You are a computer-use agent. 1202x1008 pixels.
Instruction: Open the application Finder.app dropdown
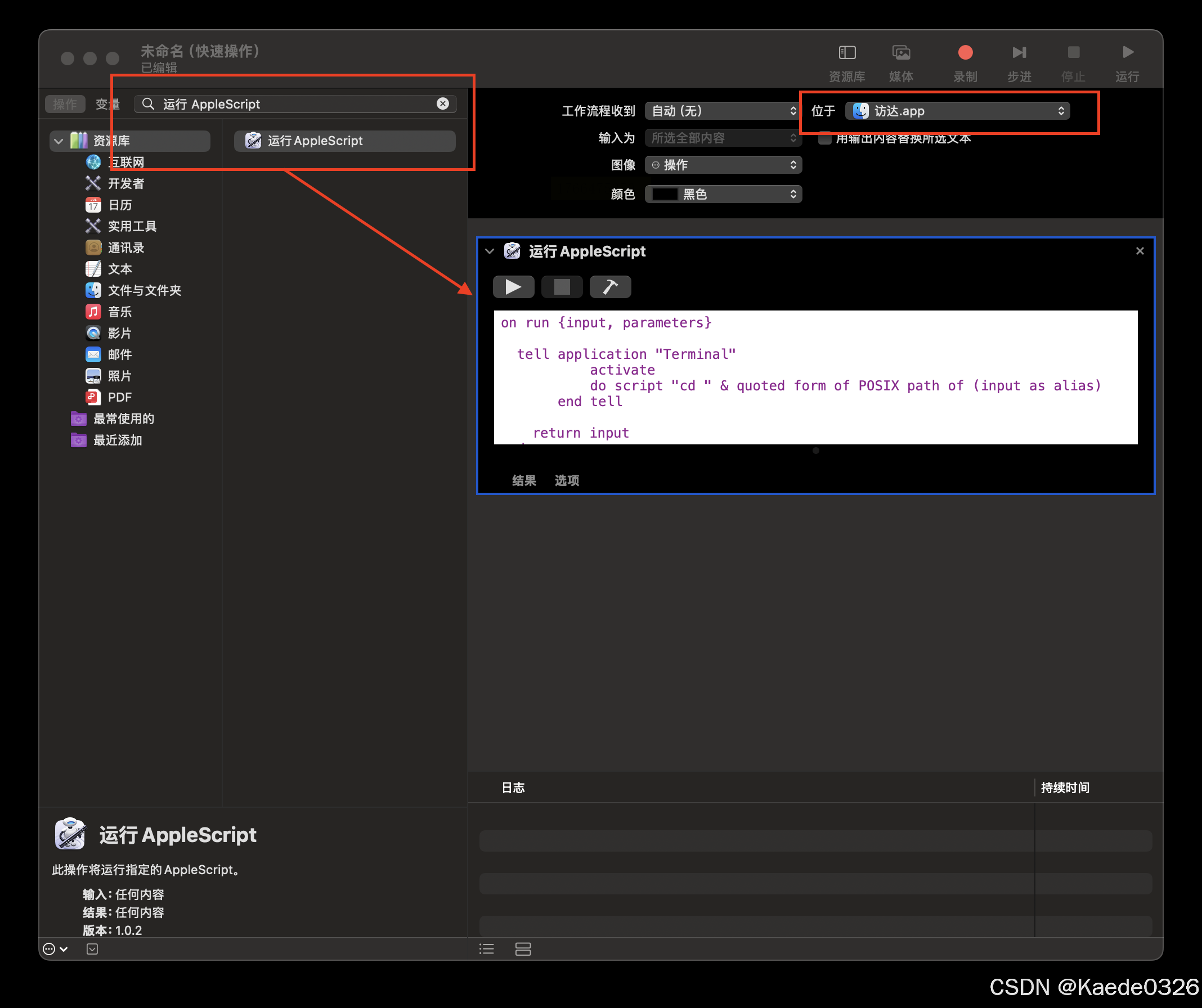pos(957,111)
